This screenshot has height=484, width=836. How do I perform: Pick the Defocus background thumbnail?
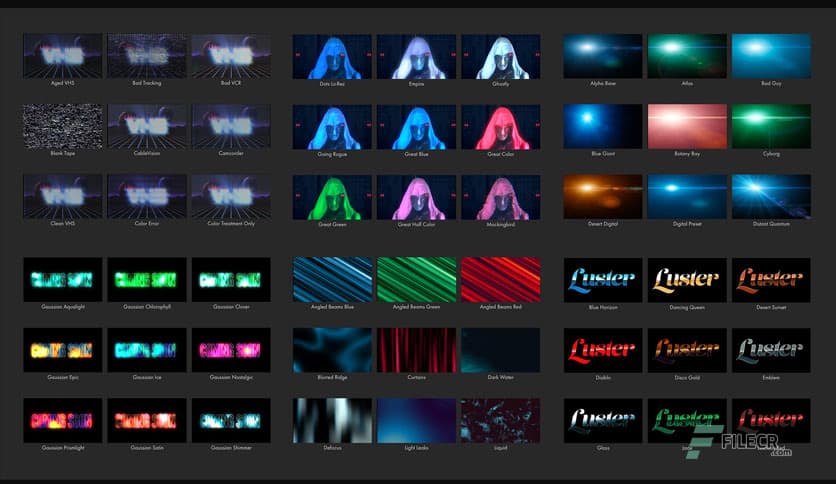pos(332,421)
